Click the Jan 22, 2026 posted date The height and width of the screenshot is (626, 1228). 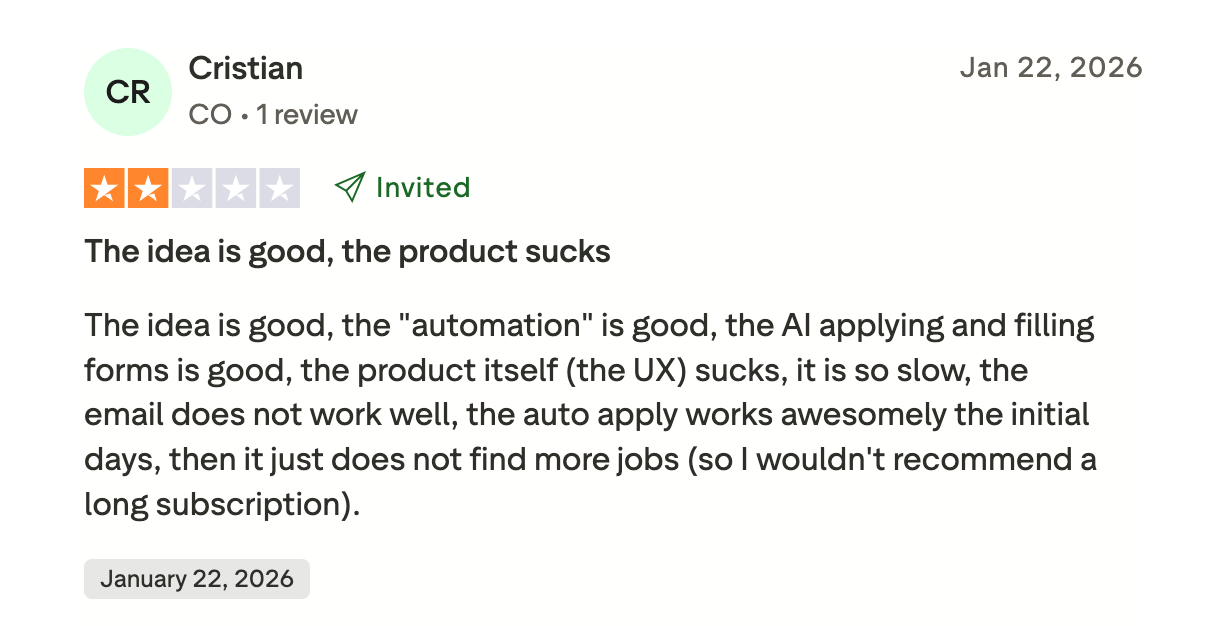coord(1050,67)
